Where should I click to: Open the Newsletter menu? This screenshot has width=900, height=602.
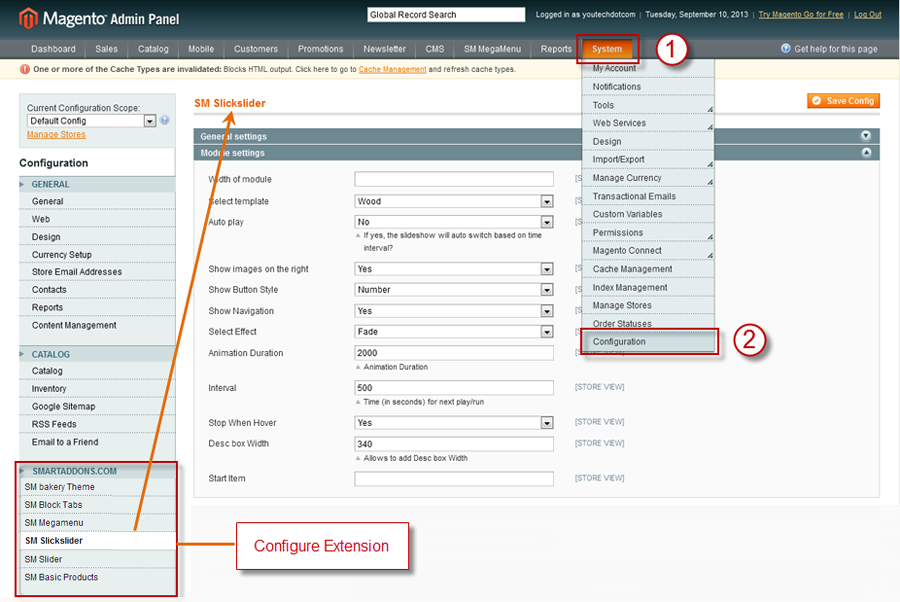tap(385, 49)
